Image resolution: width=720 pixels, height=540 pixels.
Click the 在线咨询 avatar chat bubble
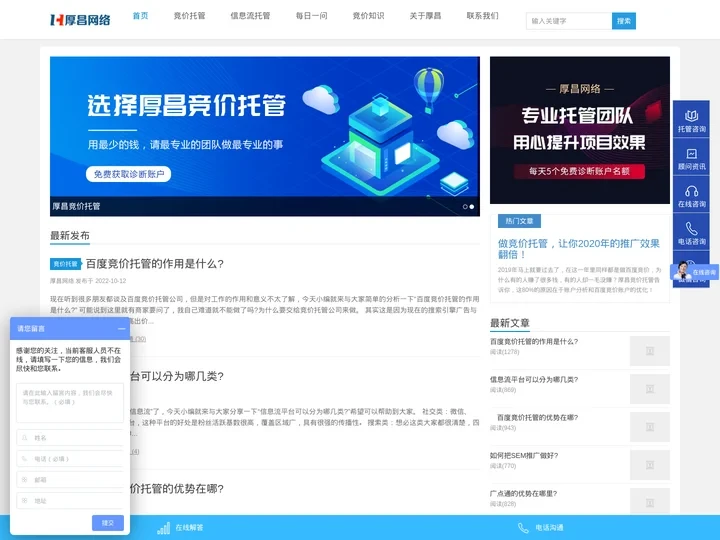(x=694, y=271)
